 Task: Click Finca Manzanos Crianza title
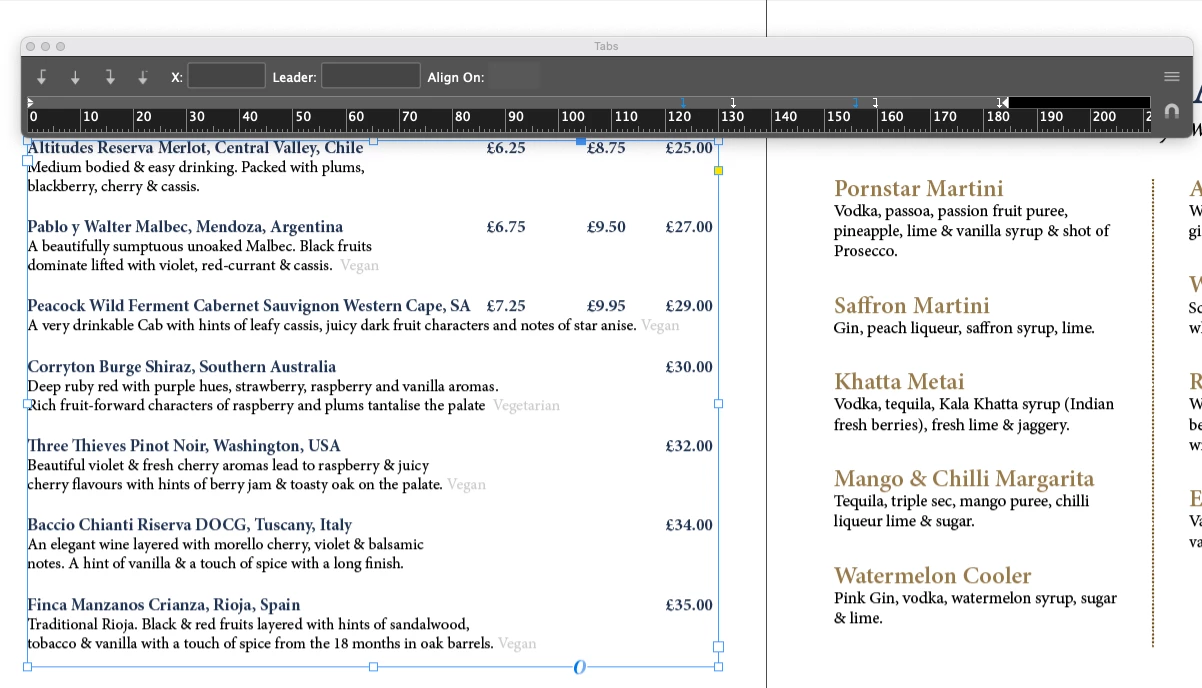pyautogui.click(x=163, y=604)
